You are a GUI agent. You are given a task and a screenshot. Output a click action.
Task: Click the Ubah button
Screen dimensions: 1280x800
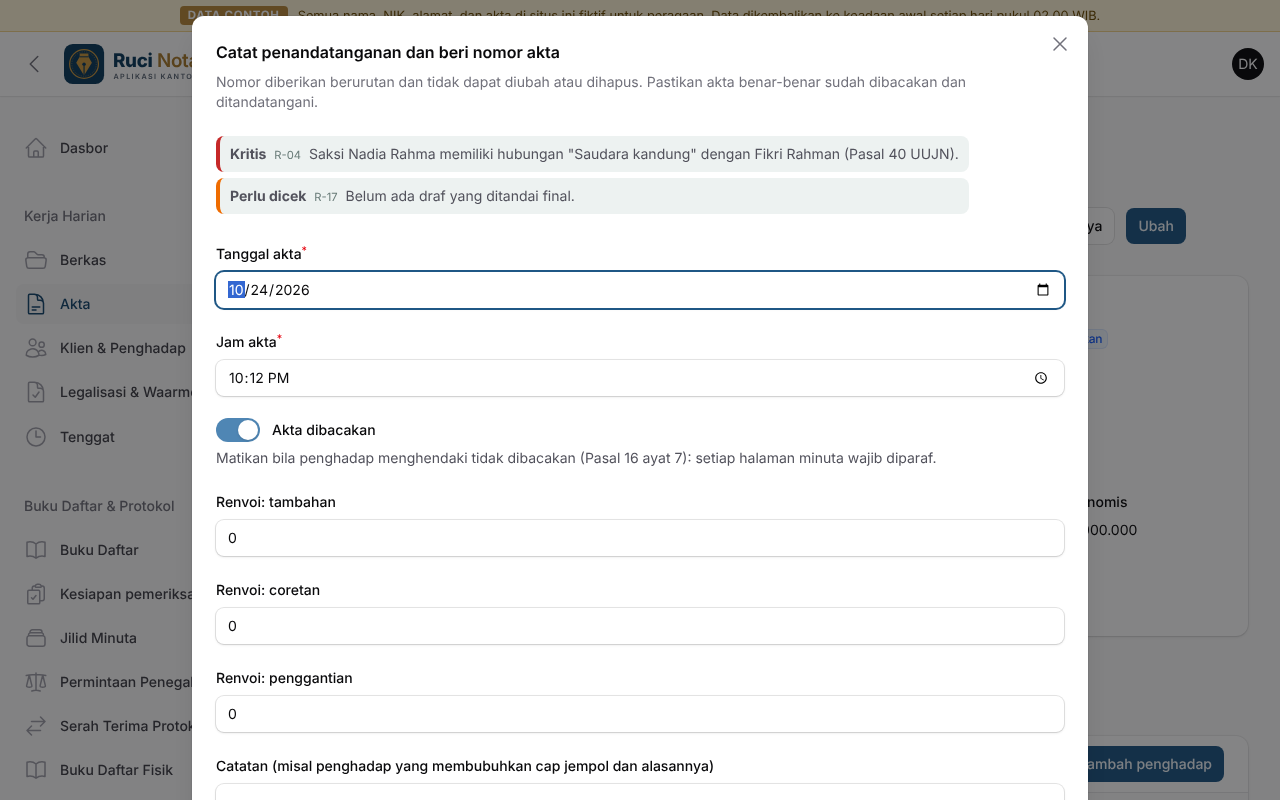(1156, 226)
